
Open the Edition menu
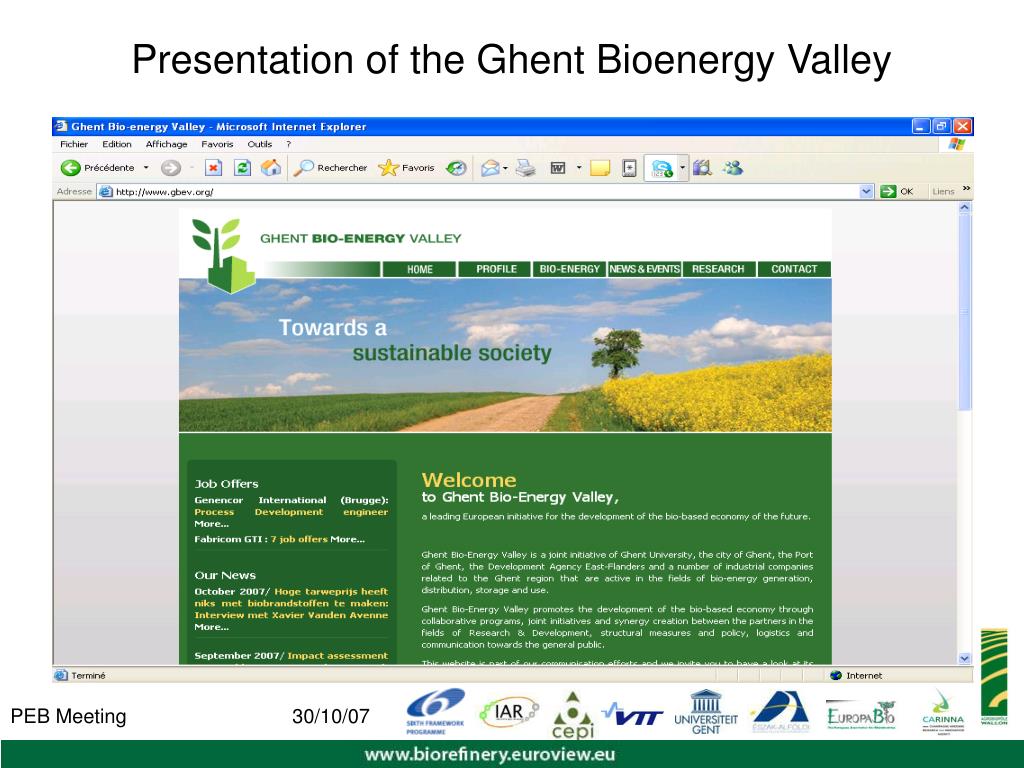coord(117,144)
